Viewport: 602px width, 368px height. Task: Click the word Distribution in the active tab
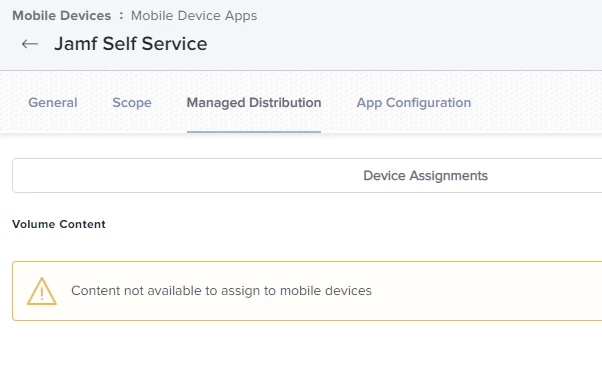[x=285, y=103]
